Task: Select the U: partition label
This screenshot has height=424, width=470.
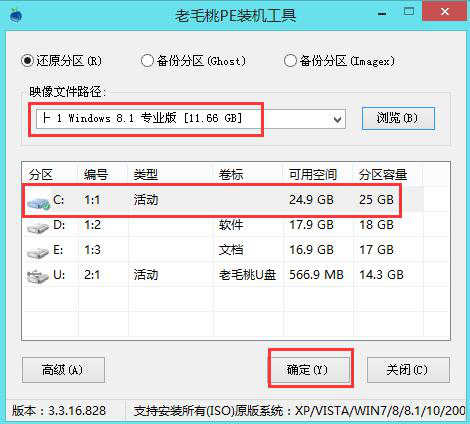Action: pyautogui.click(x=59, y=275)
